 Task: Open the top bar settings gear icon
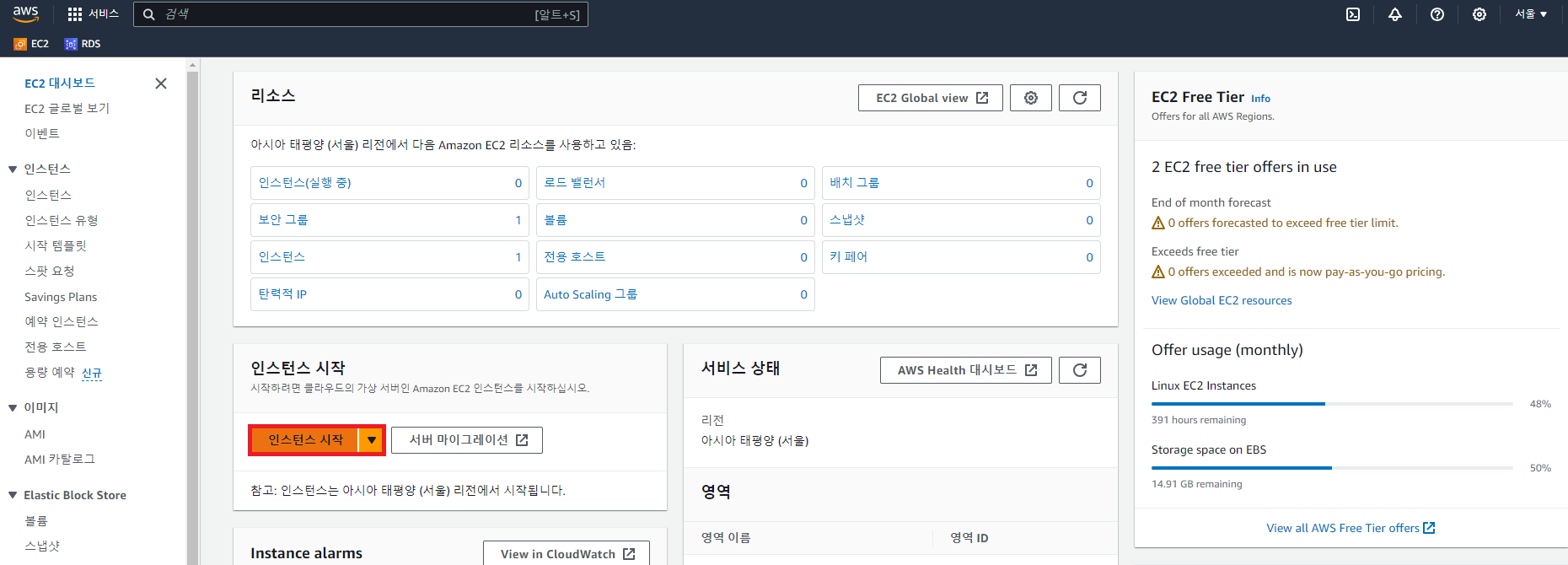(x=1479, y=14)
